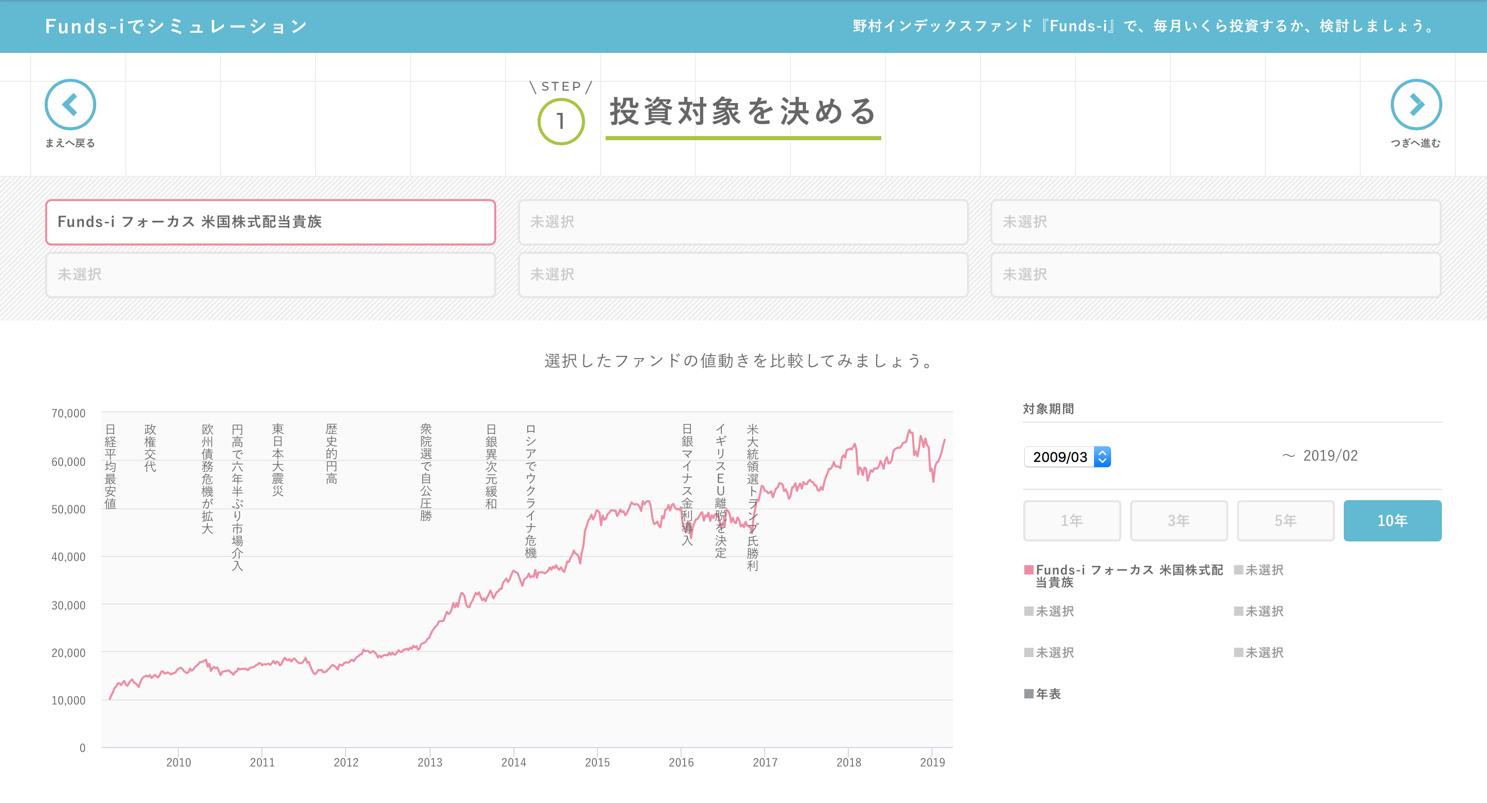The height and width of the screenshot is (803, 1487).
Task: Click the 衆院選で自公圧勝 event marker
Action: point(426,472)
